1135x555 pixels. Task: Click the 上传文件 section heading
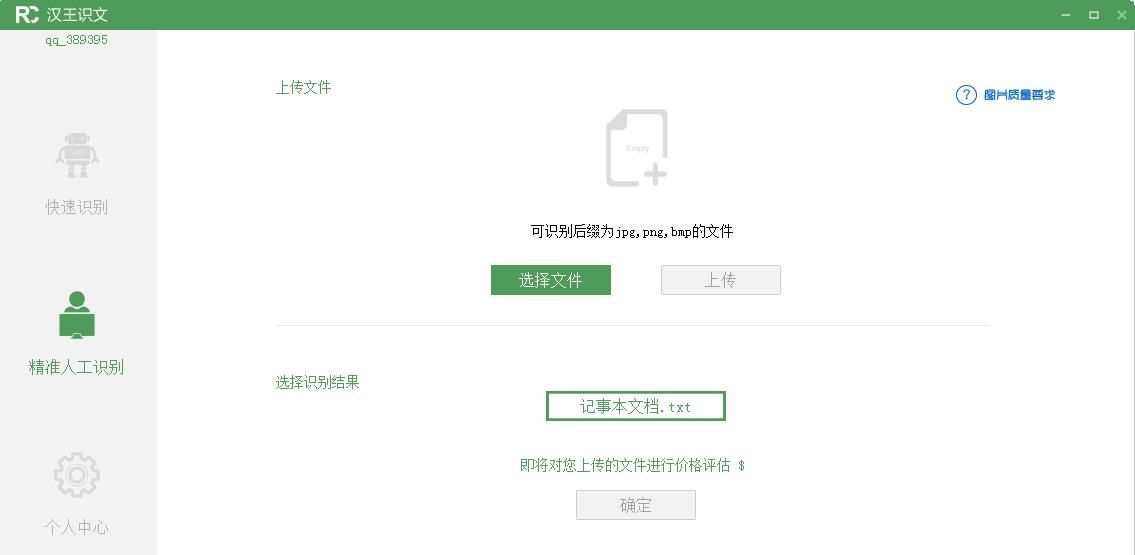303,88
